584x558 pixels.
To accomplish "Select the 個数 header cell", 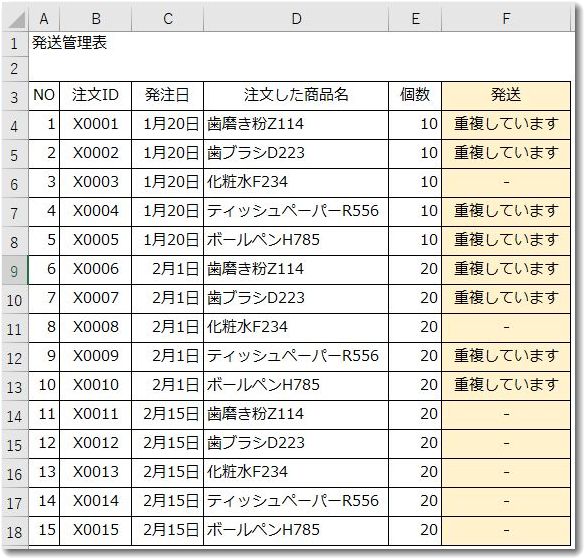I will pos(415,95).
